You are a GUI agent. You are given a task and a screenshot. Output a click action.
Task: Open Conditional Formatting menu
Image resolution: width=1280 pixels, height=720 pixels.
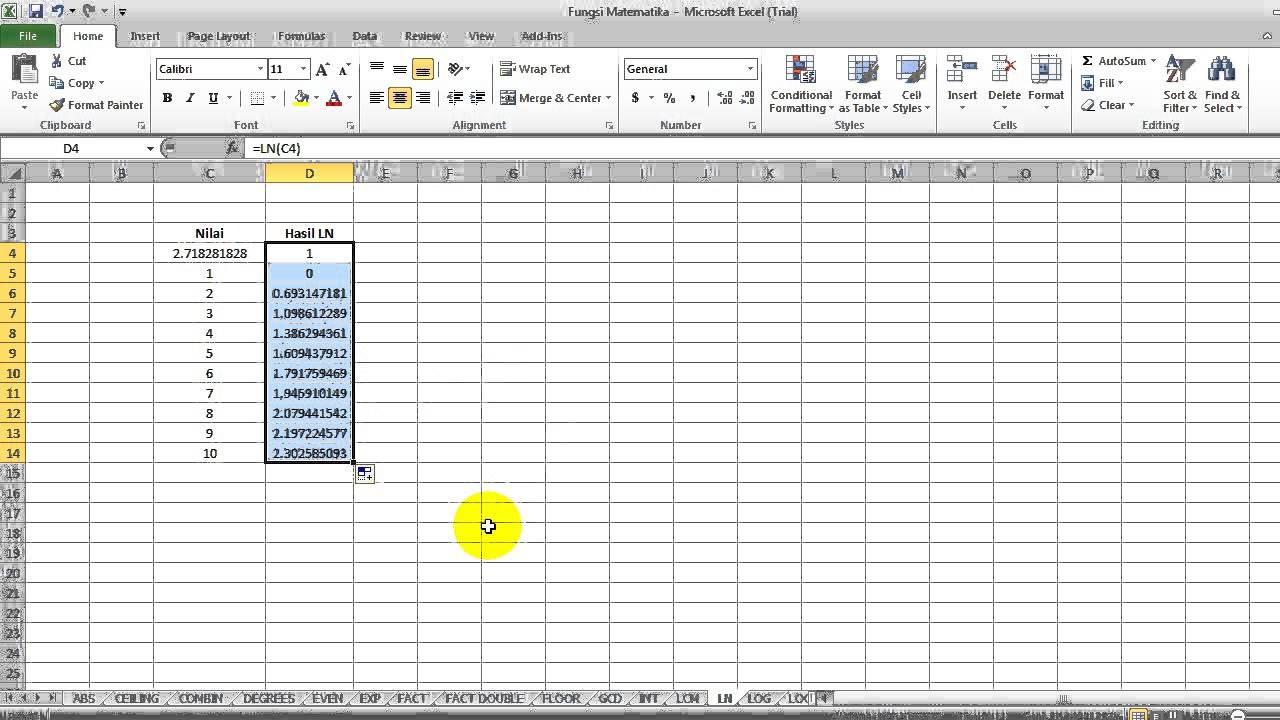pyautogui.click(x=801, y=84)
